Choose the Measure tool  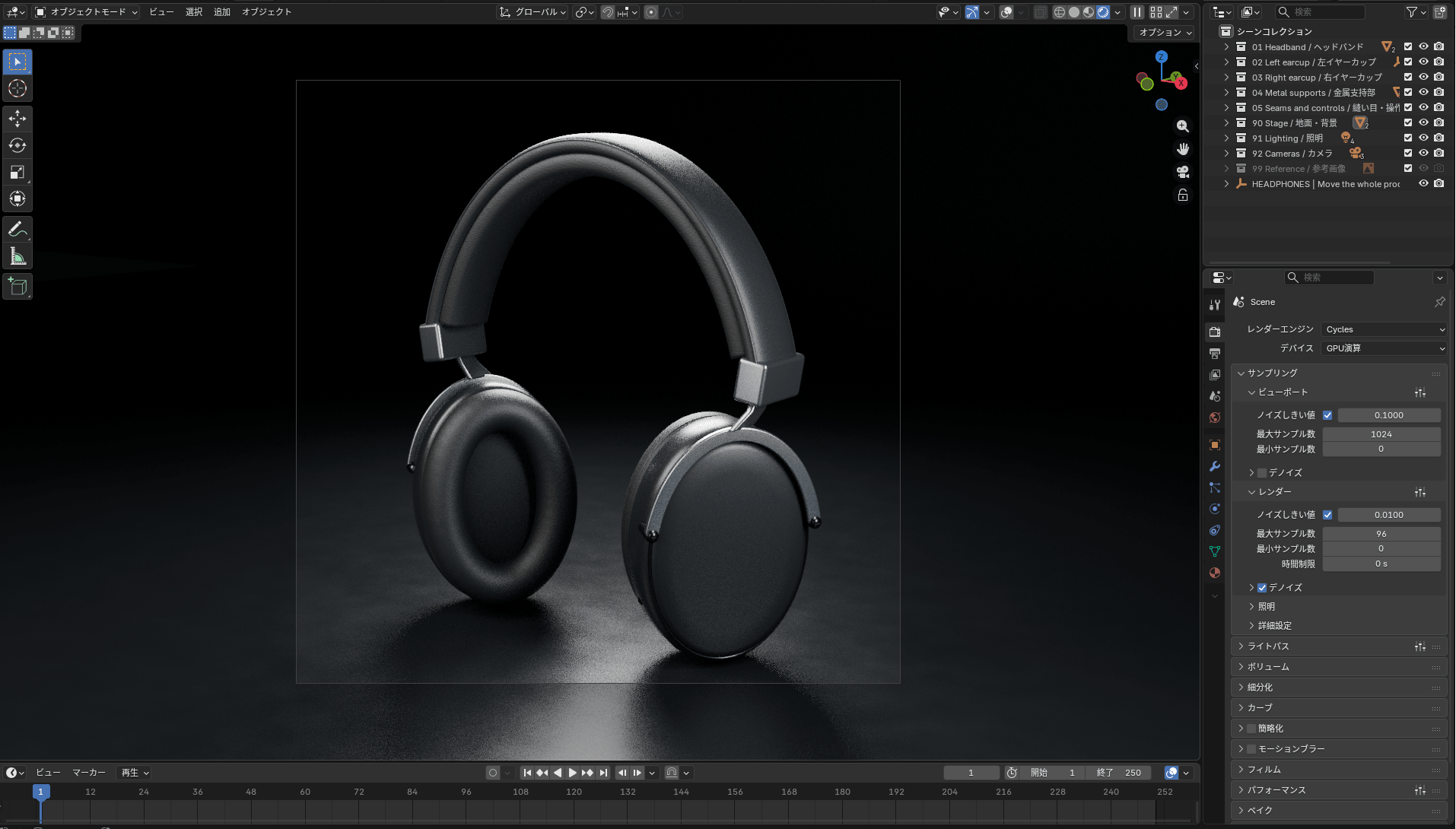(17, 256)
